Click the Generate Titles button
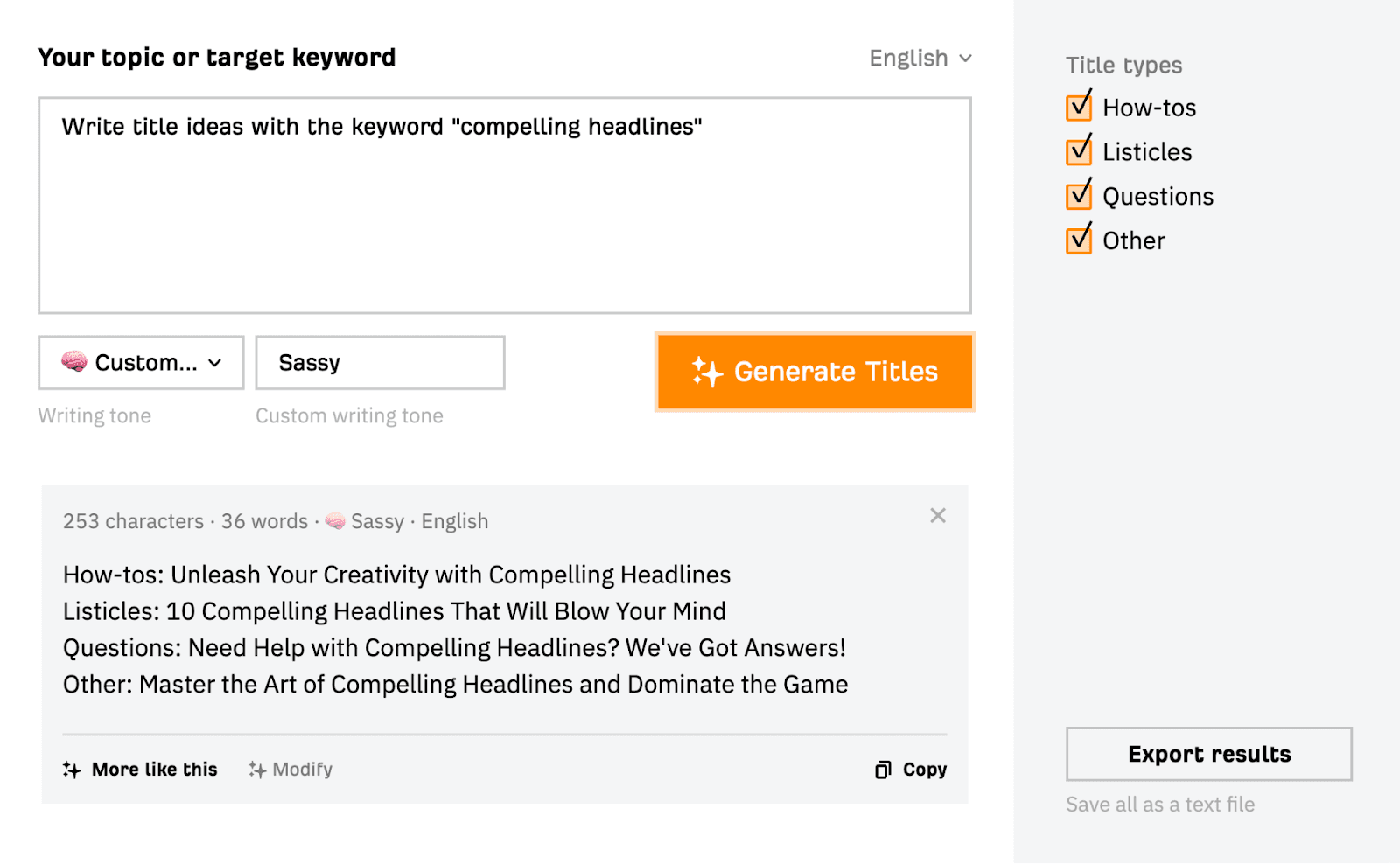Viewport: 1400px width, 864px height. click(x=814, y=372)
